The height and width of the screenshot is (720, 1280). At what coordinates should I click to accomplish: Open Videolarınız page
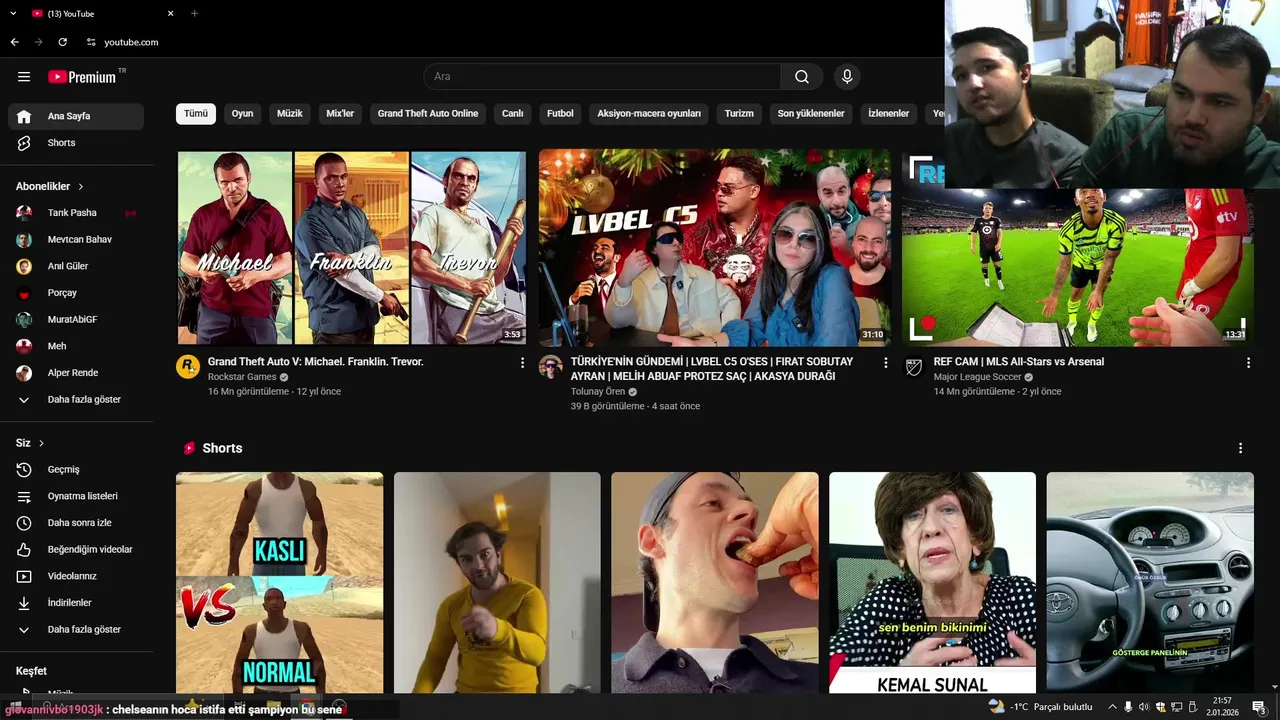[x=76, y=576]
